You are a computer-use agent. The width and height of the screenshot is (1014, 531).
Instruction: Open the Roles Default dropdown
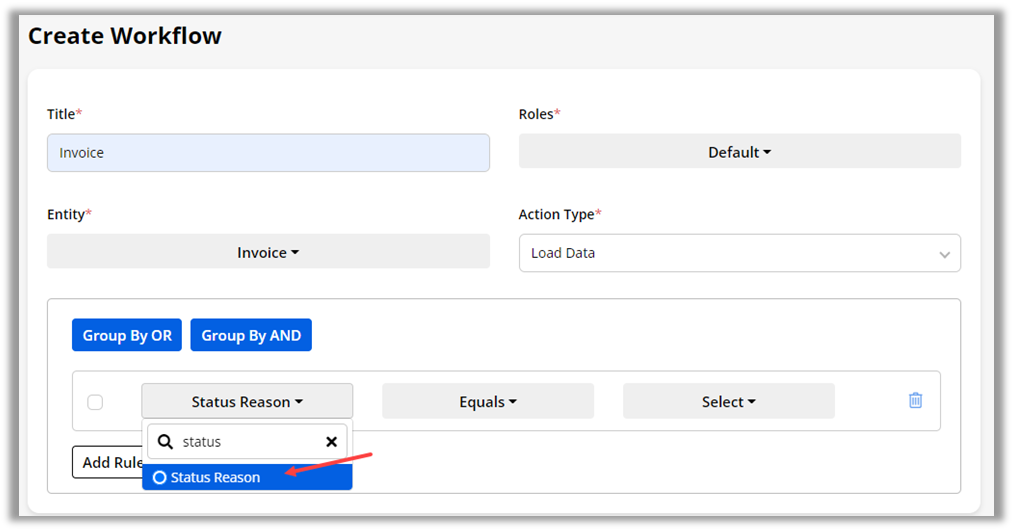coord(739,152)
